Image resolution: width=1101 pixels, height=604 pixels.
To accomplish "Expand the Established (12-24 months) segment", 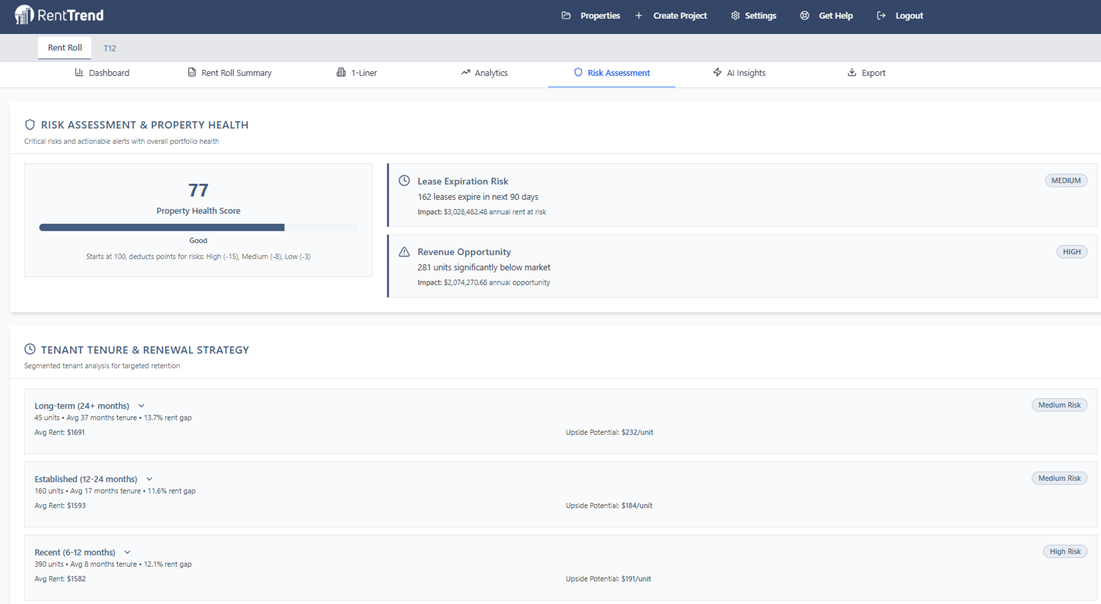I will (x=149, y=478).
